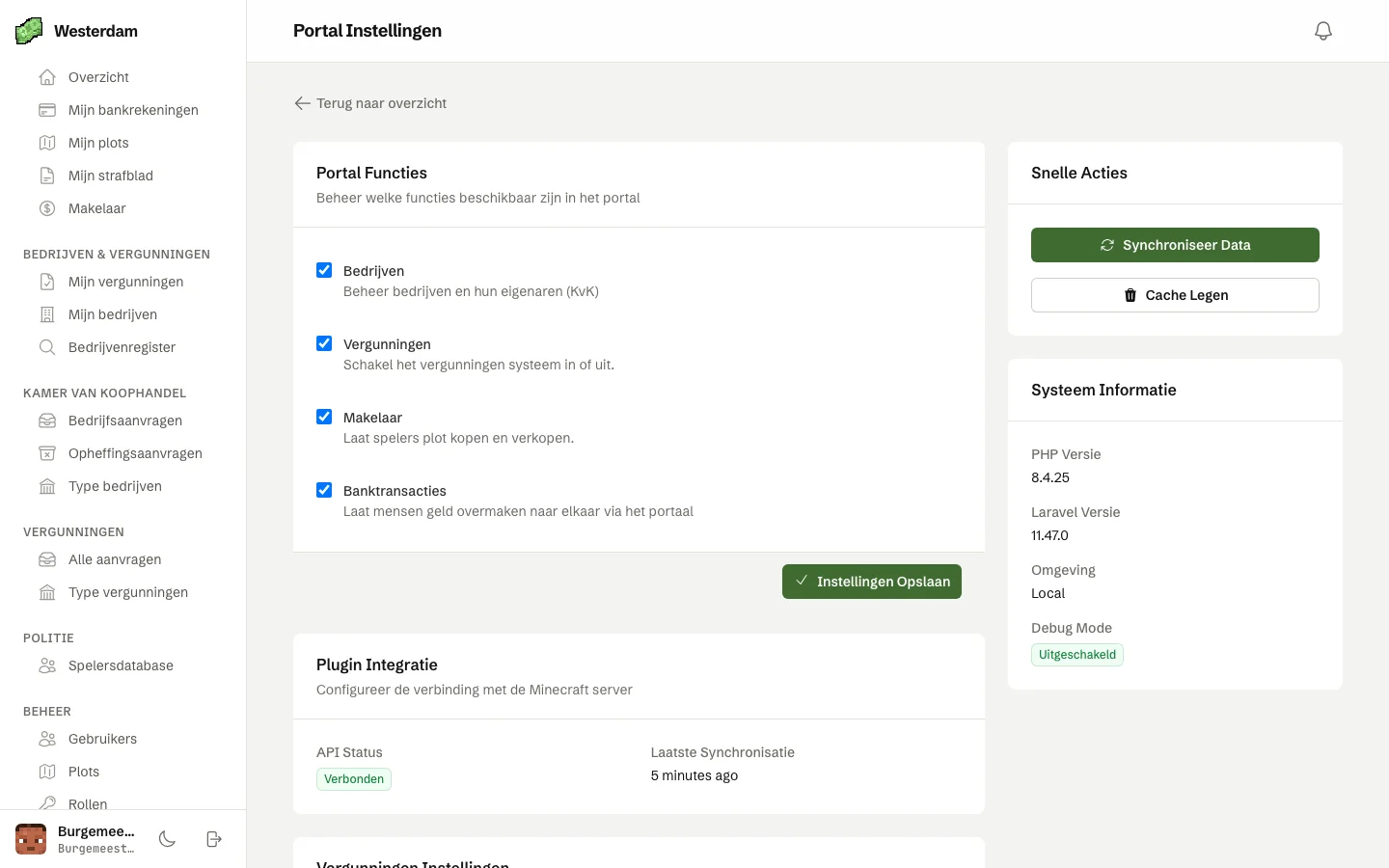Uncheck the Banktransacties checkbox
Image resolution: width=1389 pixels, height=868 pixels.
pyautogui.click(x=324, y=490)
